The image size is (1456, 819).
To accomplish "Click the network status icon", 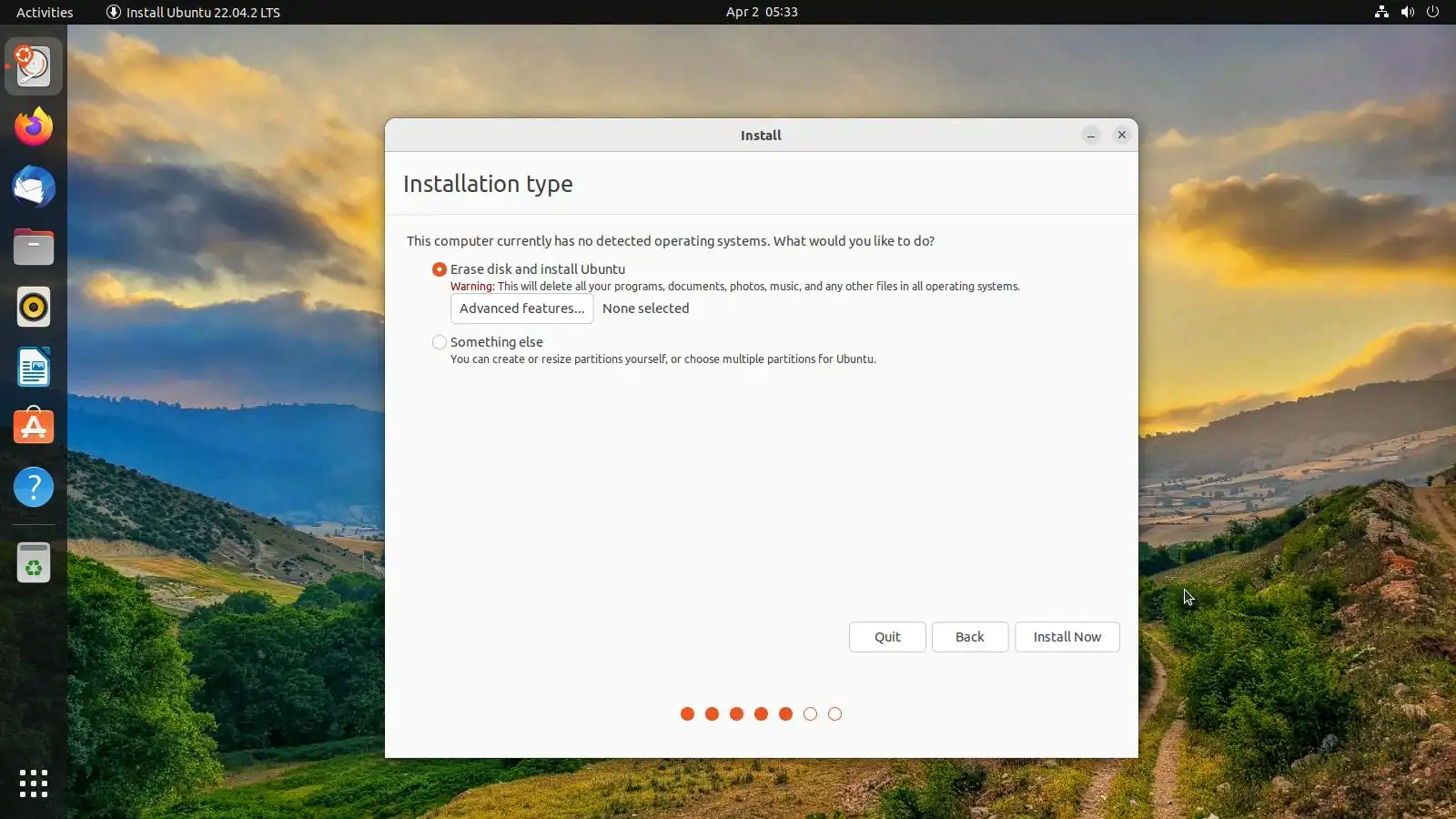I will click(1381, 12).
